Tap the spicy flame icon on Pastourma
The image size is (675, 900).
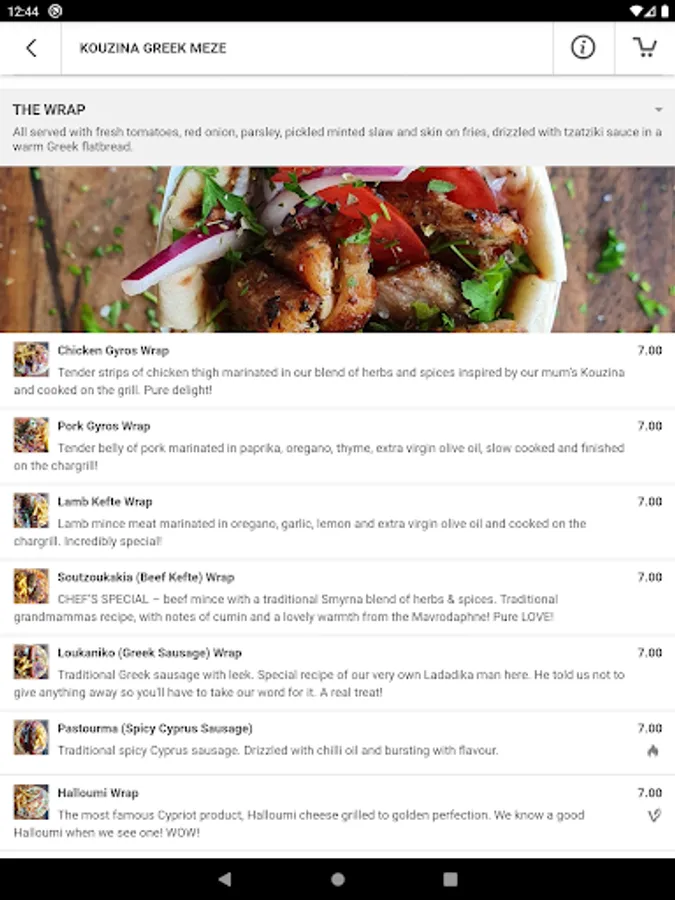[x=653, y=751]
